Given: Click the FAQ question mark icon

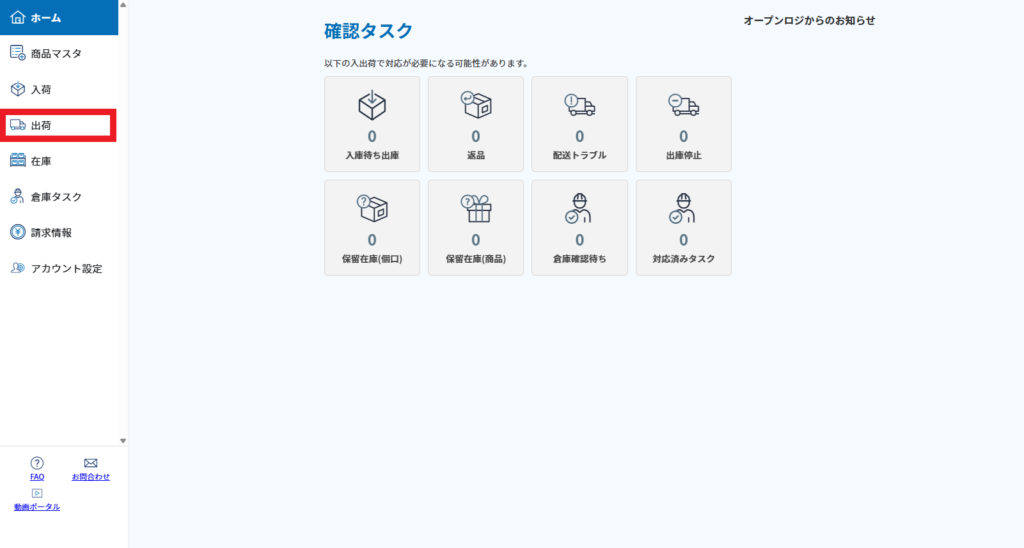Looking at the screenshot, I should (x=37, y=463).
